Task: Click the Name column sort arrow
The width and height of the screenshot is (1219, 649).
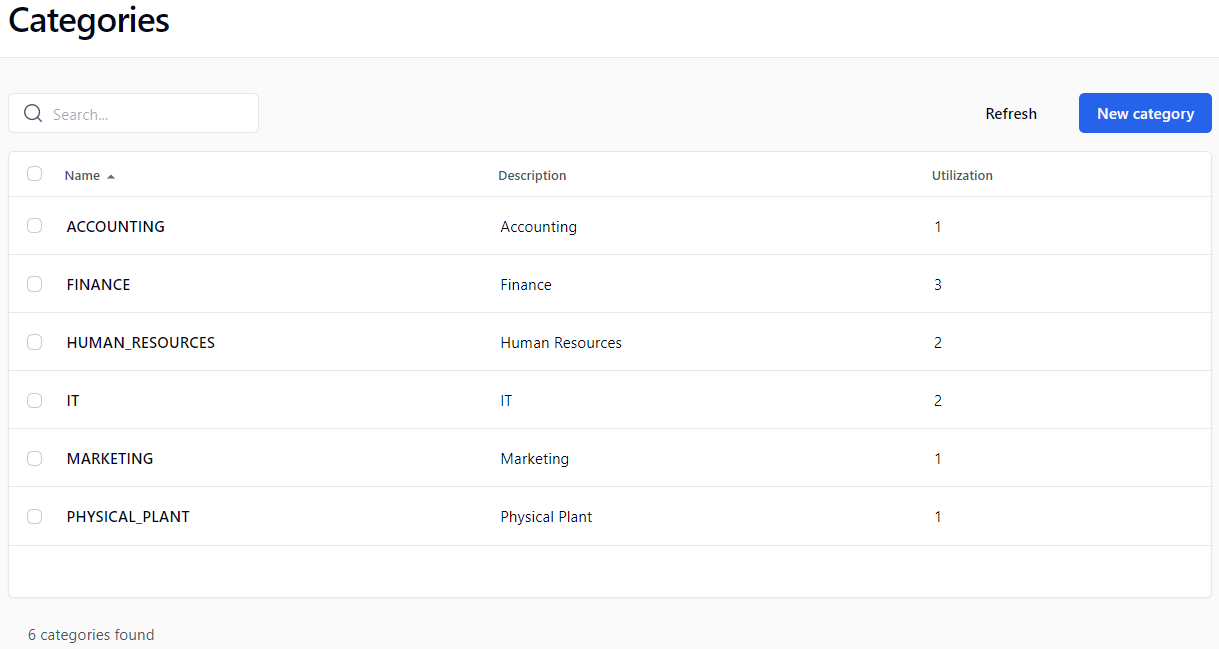Action: coord(111,176)
